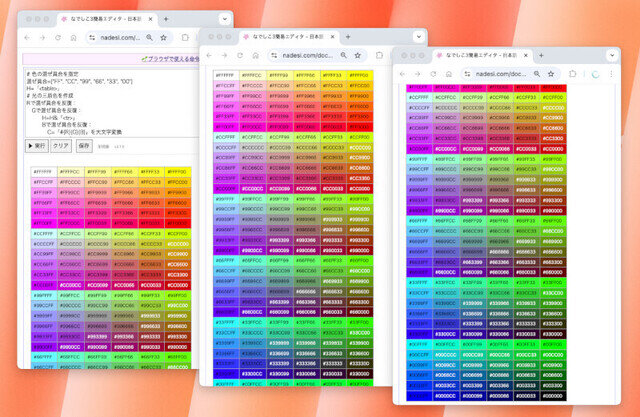640x417 pixels.
Task: Click forward arrow in middle window
Action: pyautogui.click(x=224, y=55)
